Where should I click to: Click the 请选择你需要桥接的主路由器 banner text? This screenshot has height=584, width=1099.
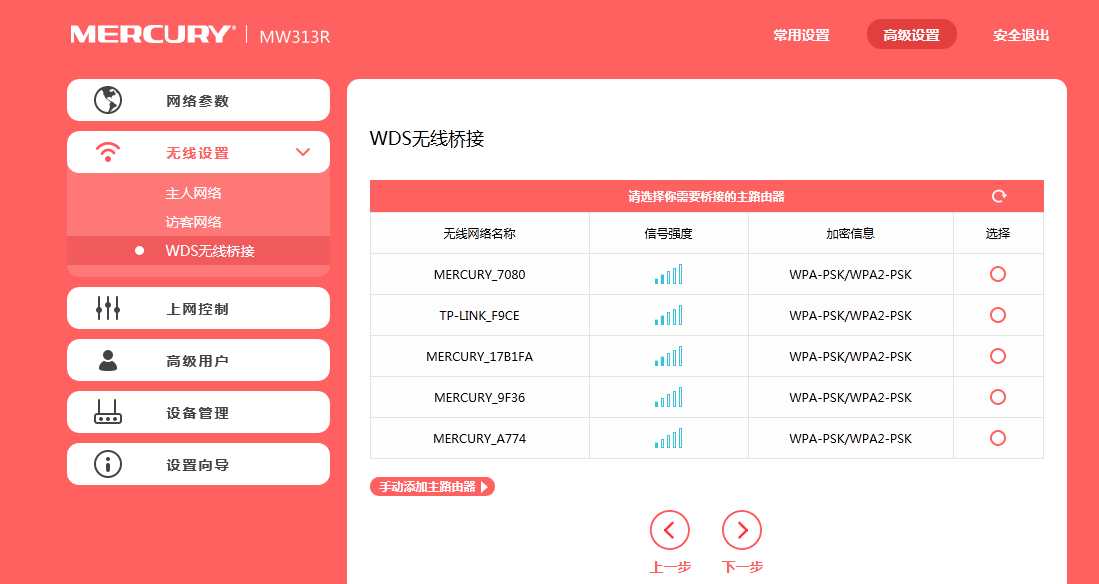click(x=706, y=197)
